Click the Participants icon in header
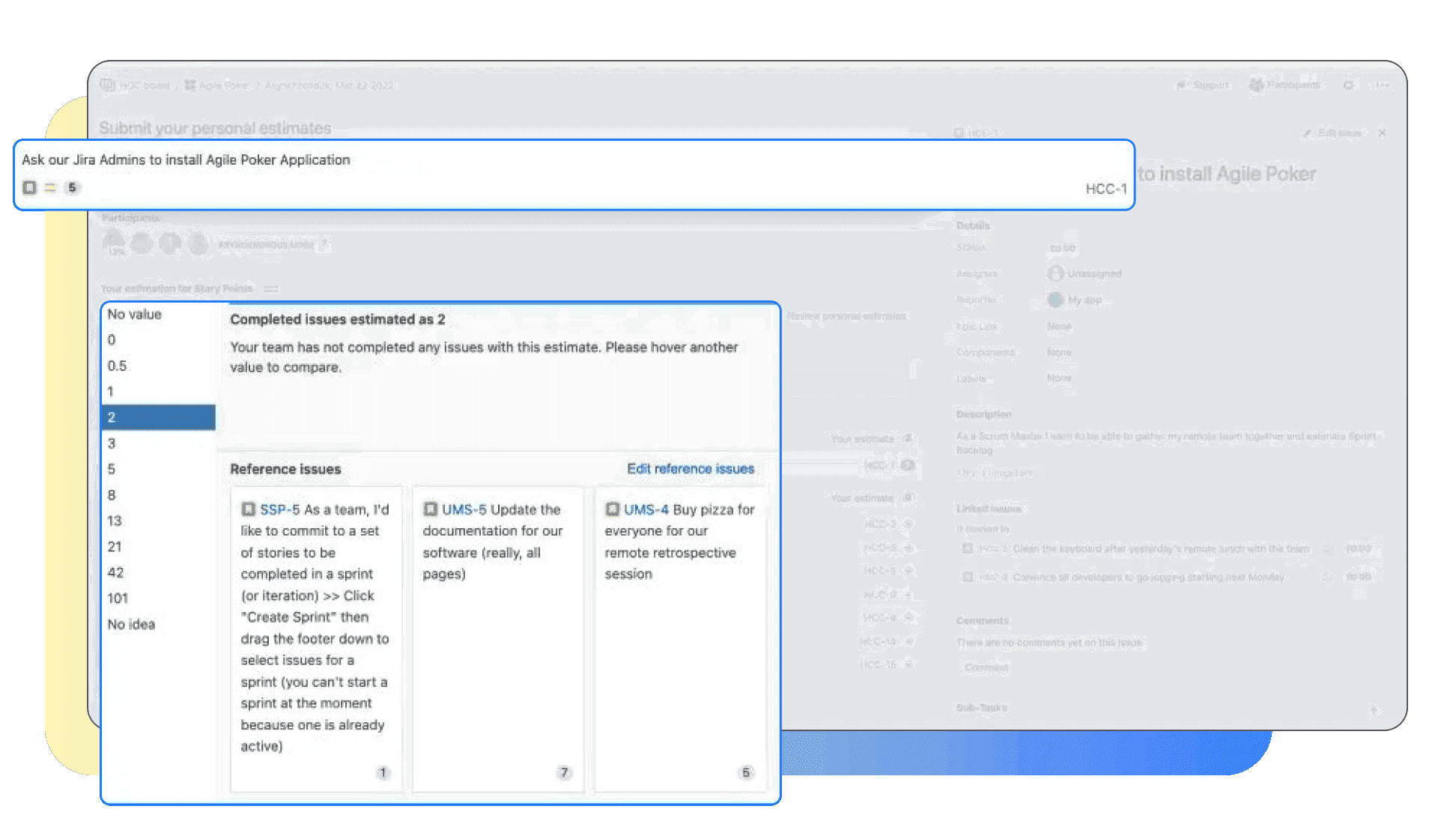Viewport: 1456px width, 821px height. tap(1256, 85)
